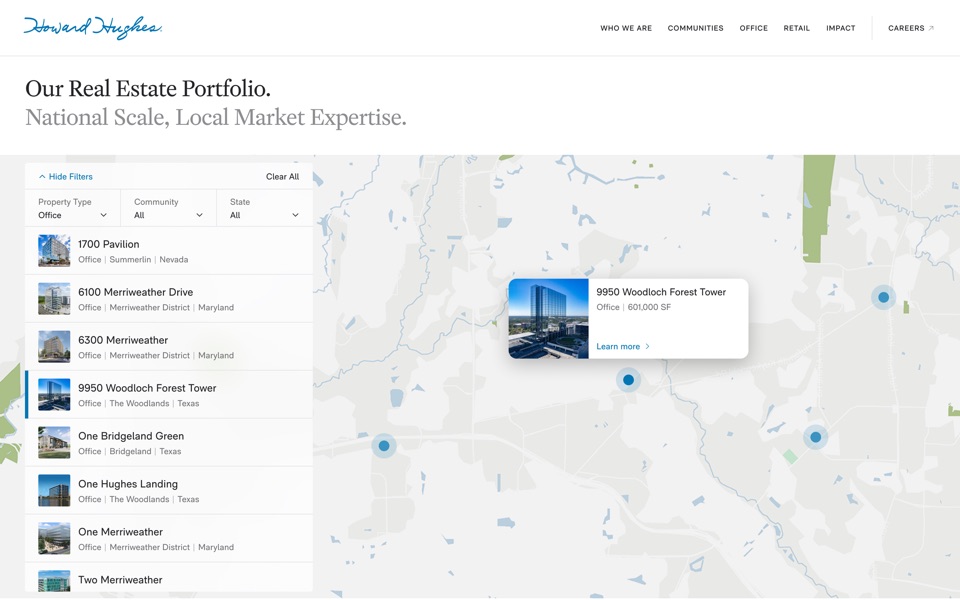The width and height of the screenshot is (960, 600).
Task: Collapse filters with Hide Filters
Action: [x=66, y=176]
